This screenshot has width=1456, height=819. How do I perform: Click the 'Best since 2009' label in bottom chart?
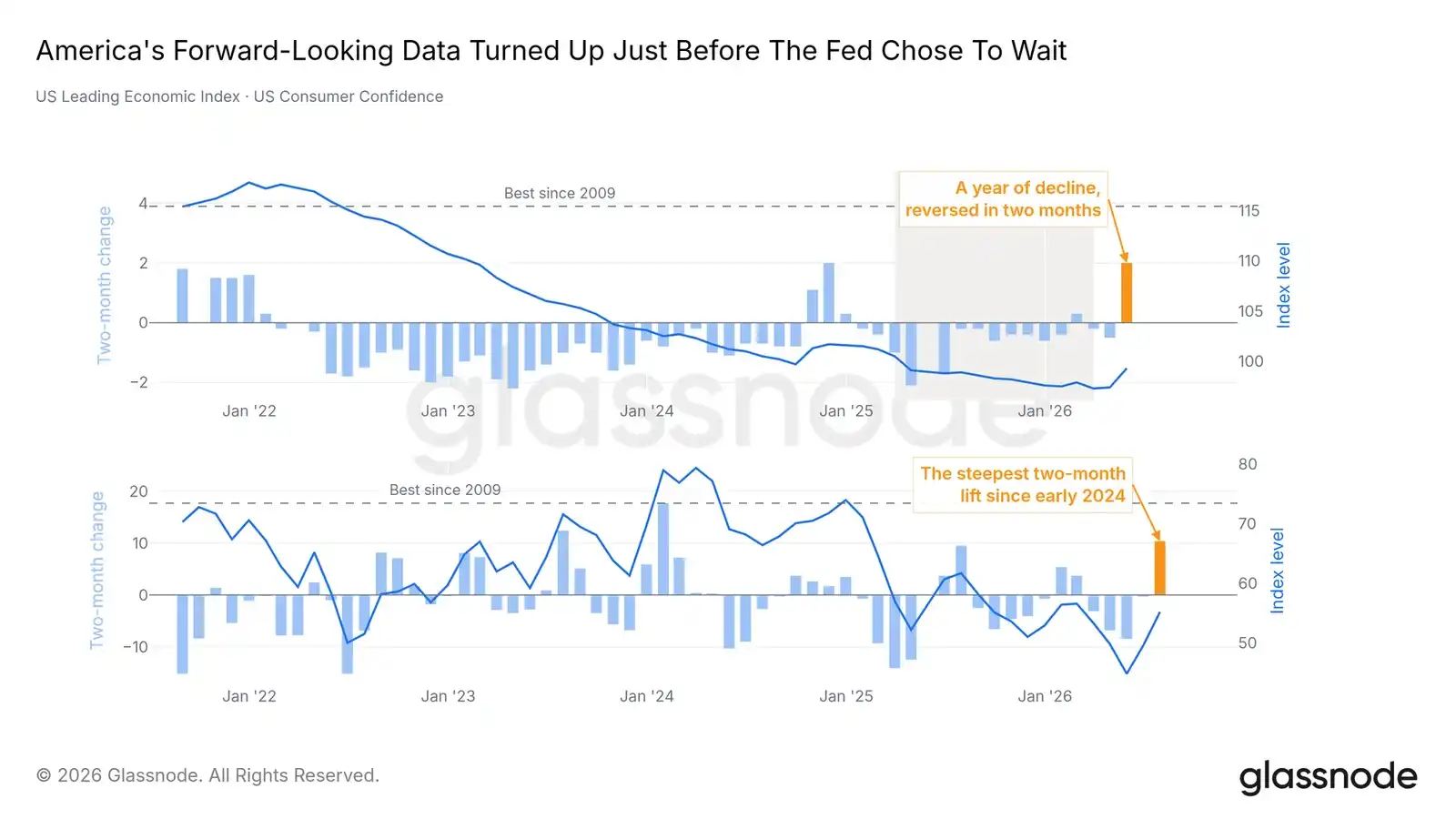445,490
